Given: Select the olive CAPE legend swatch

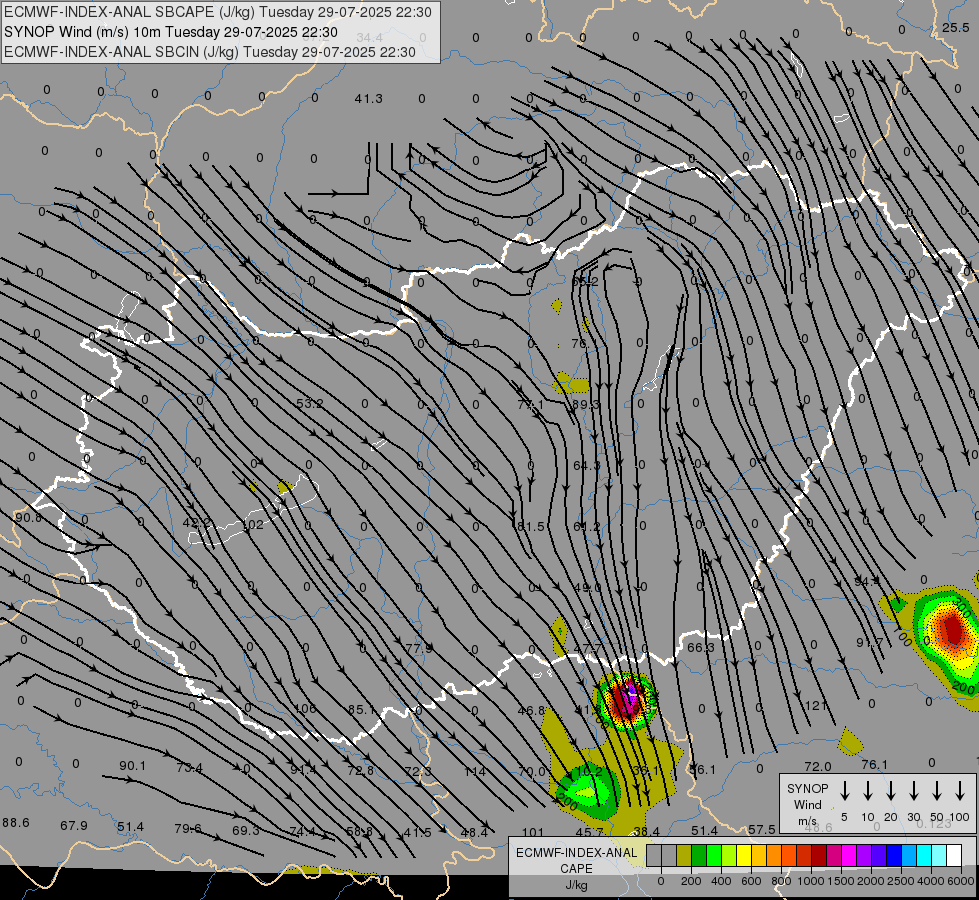Looking at the screenshot, I should click(684, 856).
